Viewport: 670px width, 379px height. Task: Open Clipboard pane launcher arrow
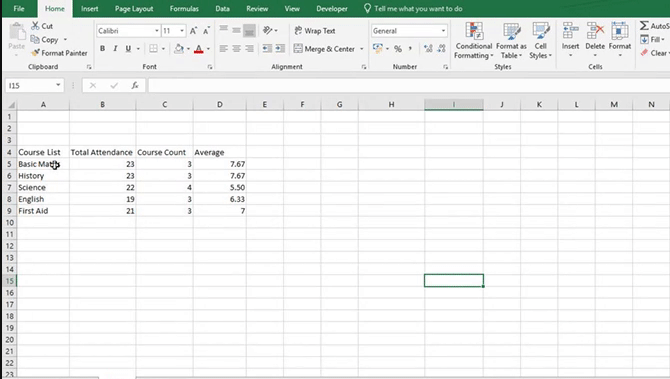click(x=89, y=67)
